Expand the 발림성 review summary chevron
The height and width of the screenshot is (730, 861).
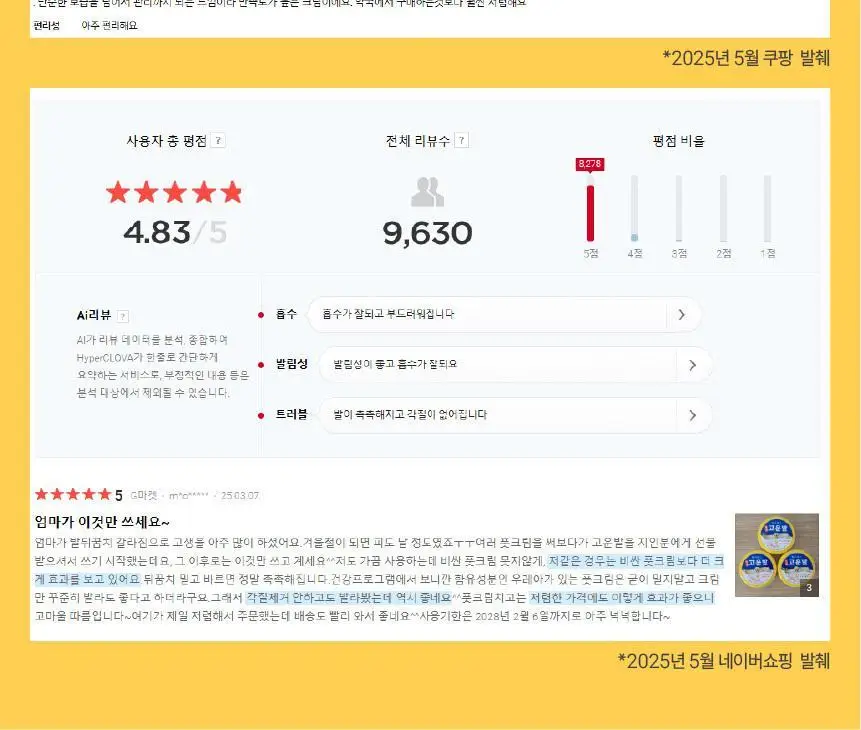pos(692,365)
